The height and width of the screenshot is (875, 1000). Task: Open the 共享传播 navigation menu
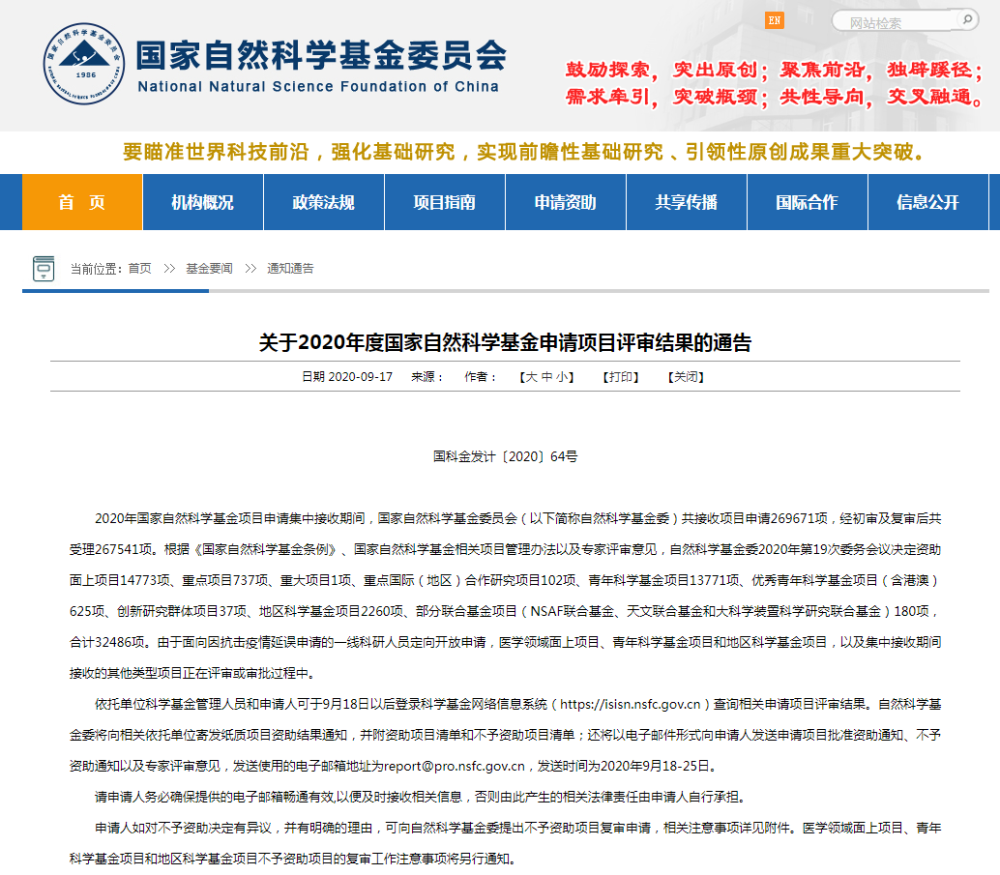pos(686,202)
